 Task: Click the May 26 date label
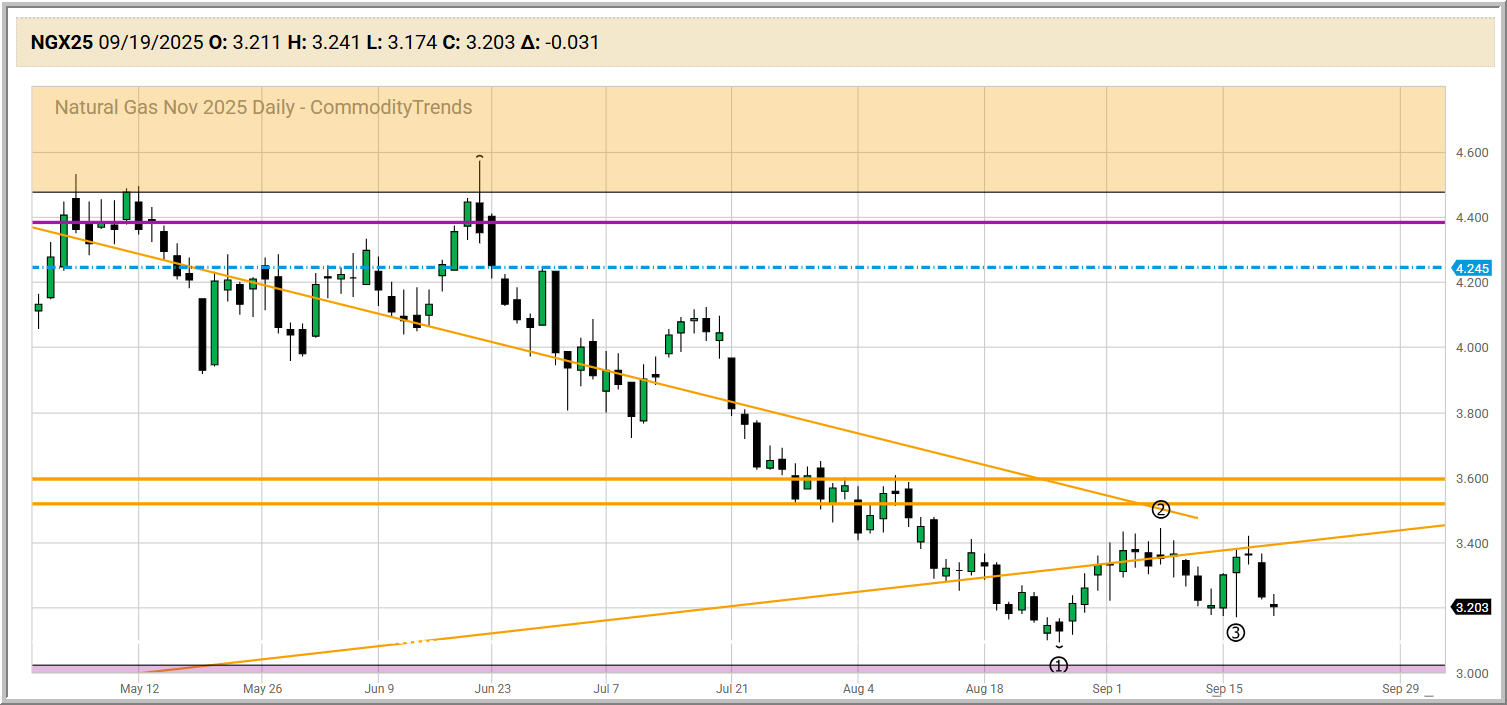(261, 689)
